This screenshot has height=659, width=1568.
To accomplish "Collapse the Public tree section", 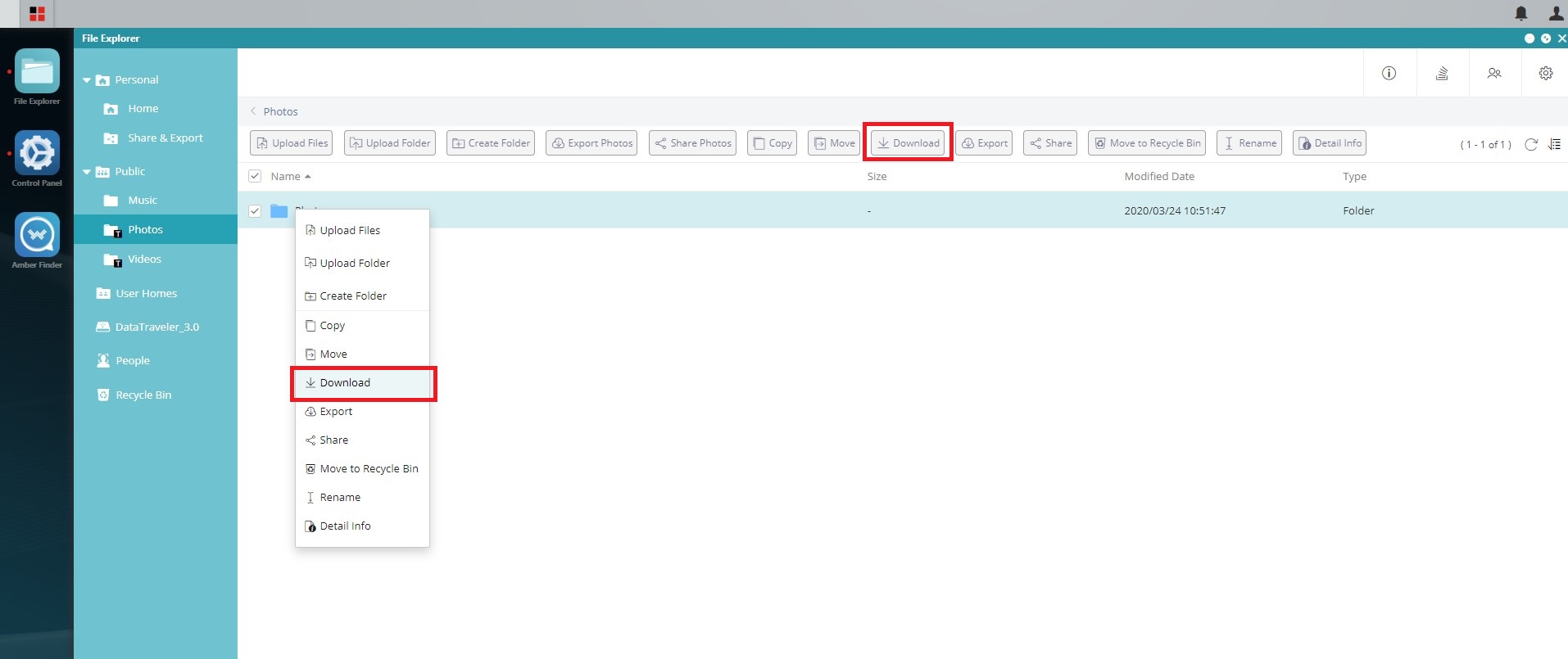I will tap(87, 172).
